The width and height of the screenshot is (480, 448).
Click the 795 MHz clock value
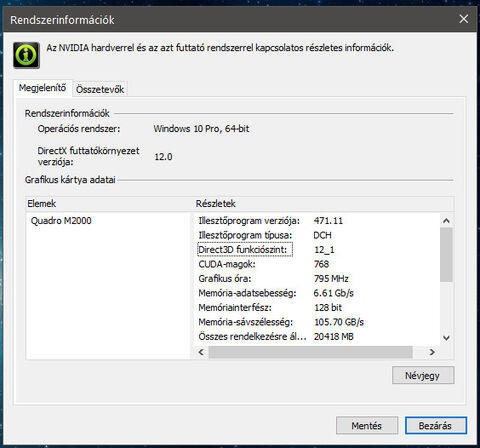(331, 279)
